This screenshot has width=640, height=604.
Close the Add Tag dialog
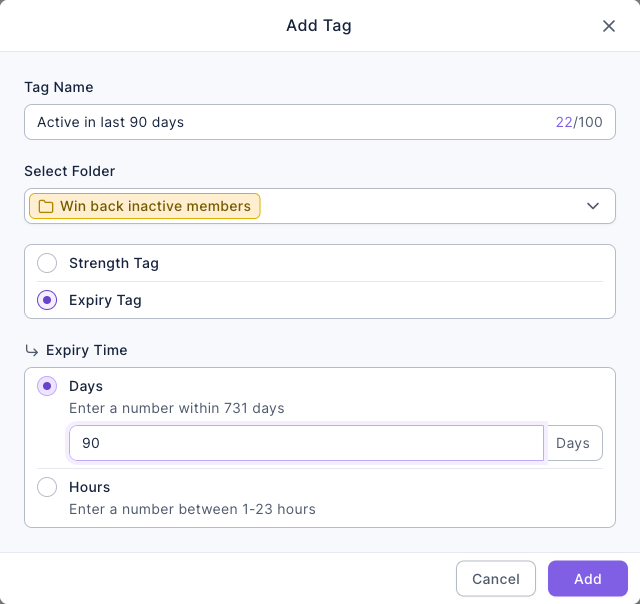[x=609, y=26]
